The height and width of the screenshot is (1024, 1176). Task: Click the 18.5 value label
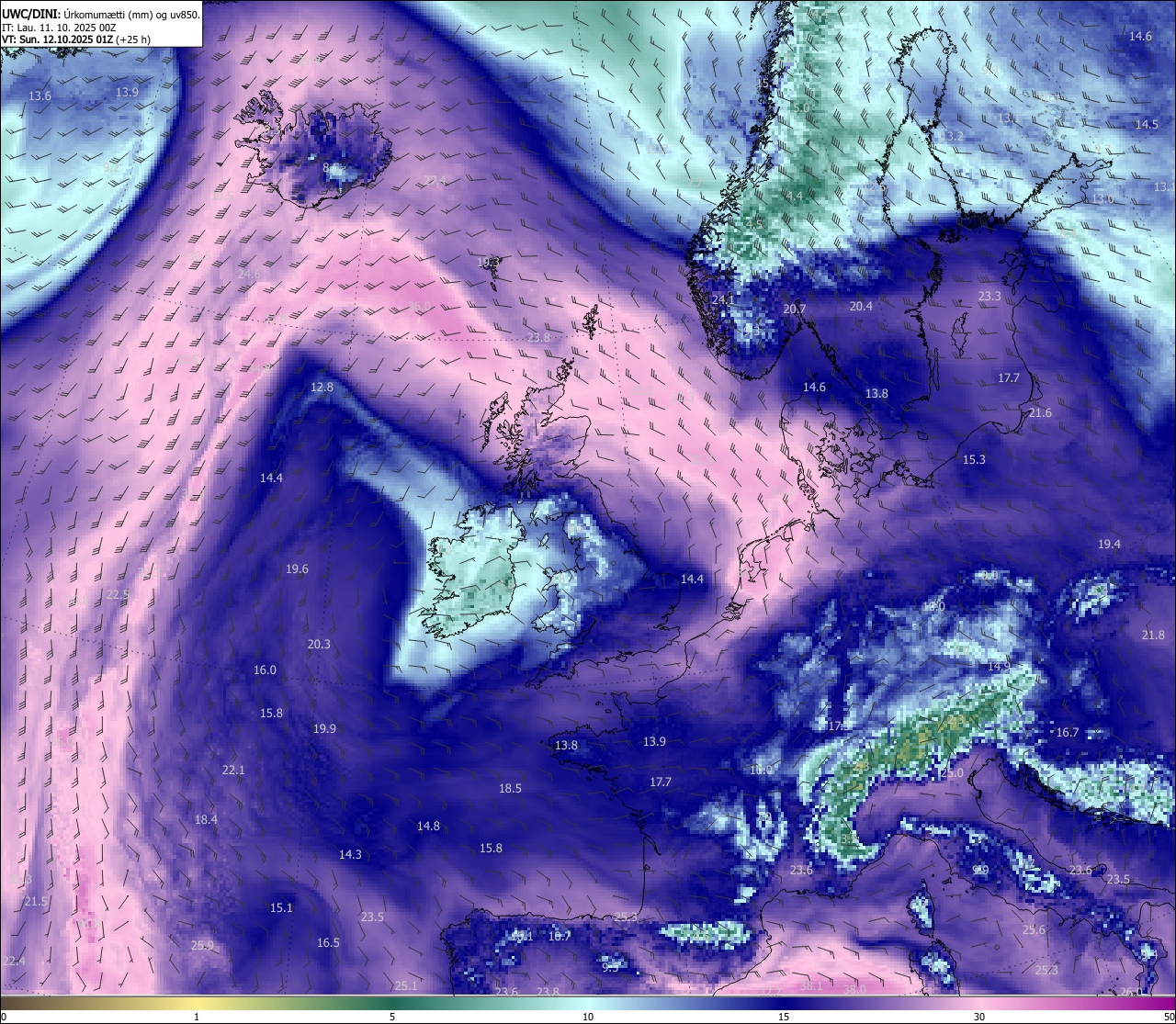pos(510,789)
